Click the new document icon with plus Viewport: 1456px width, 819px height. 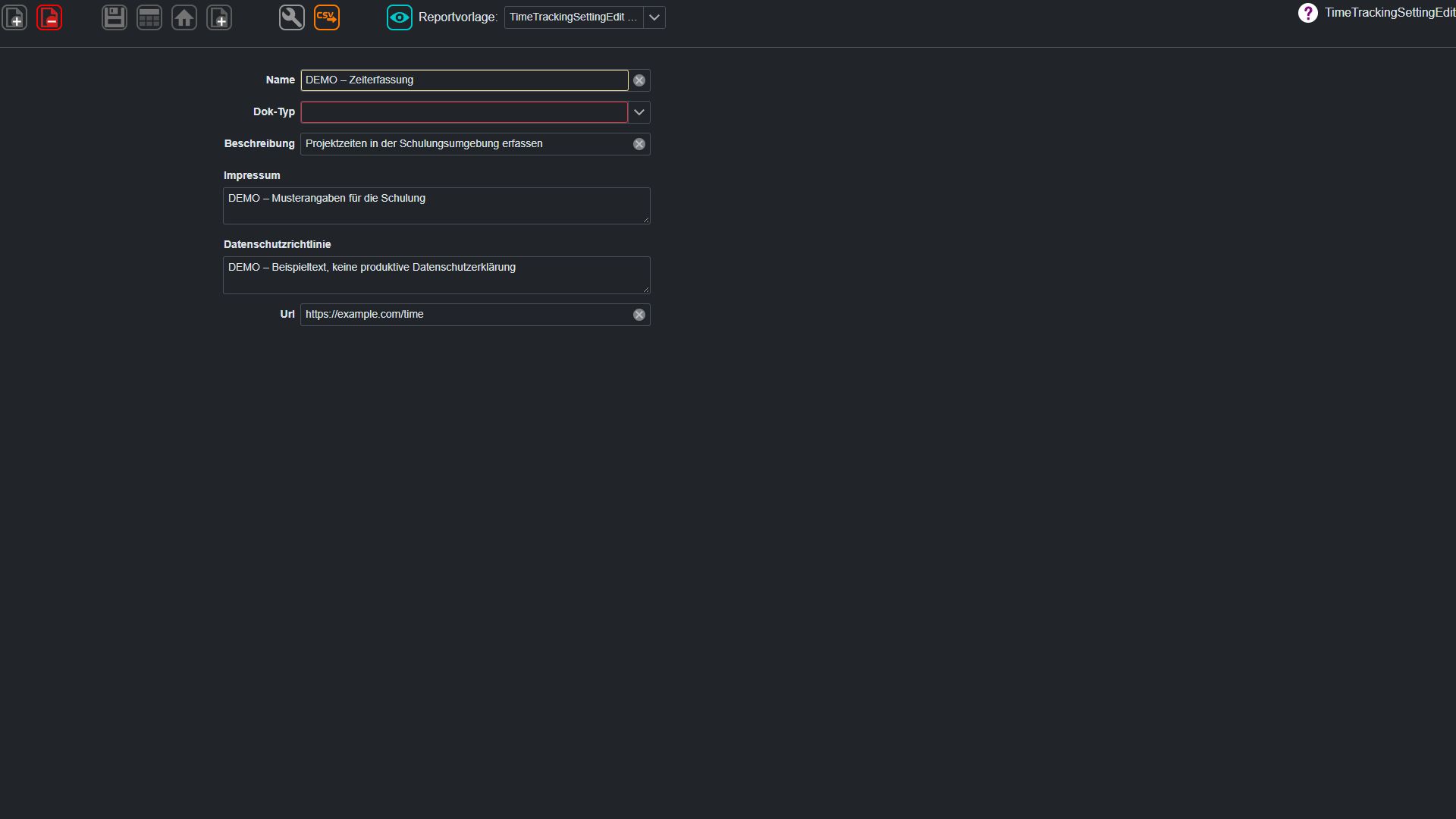[x=14, y=17]
